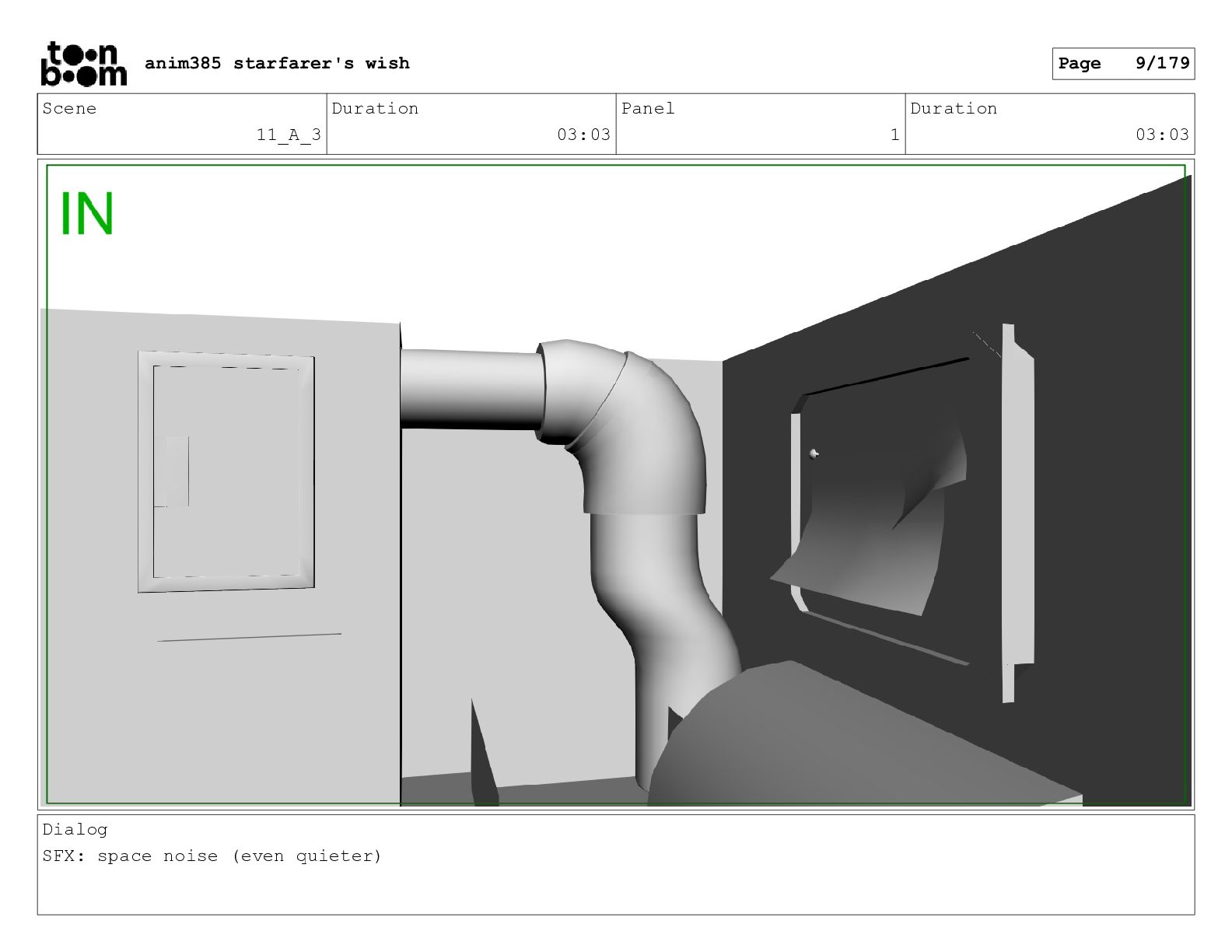Click the "Page 9/179" box

pyautogui.click(x=1123, y=64)
